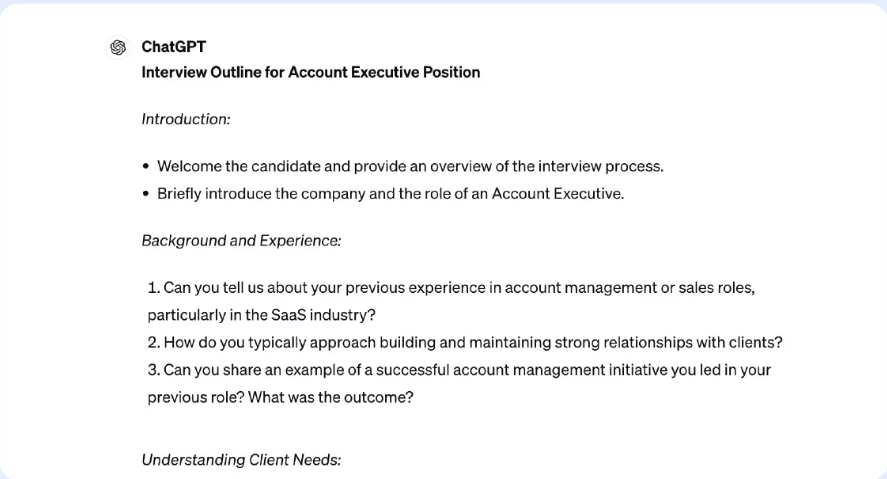Click the 'Can you tell us' question line

[458, 288]
